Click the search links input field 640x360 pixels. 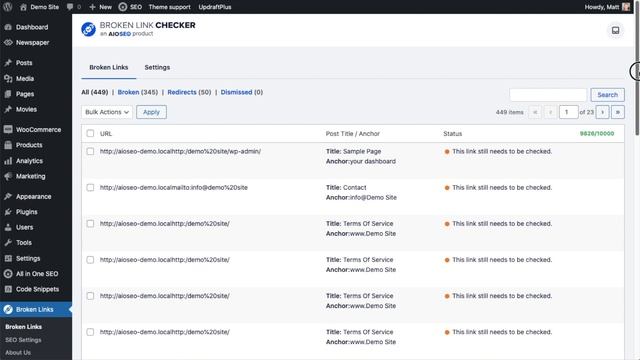548,95
